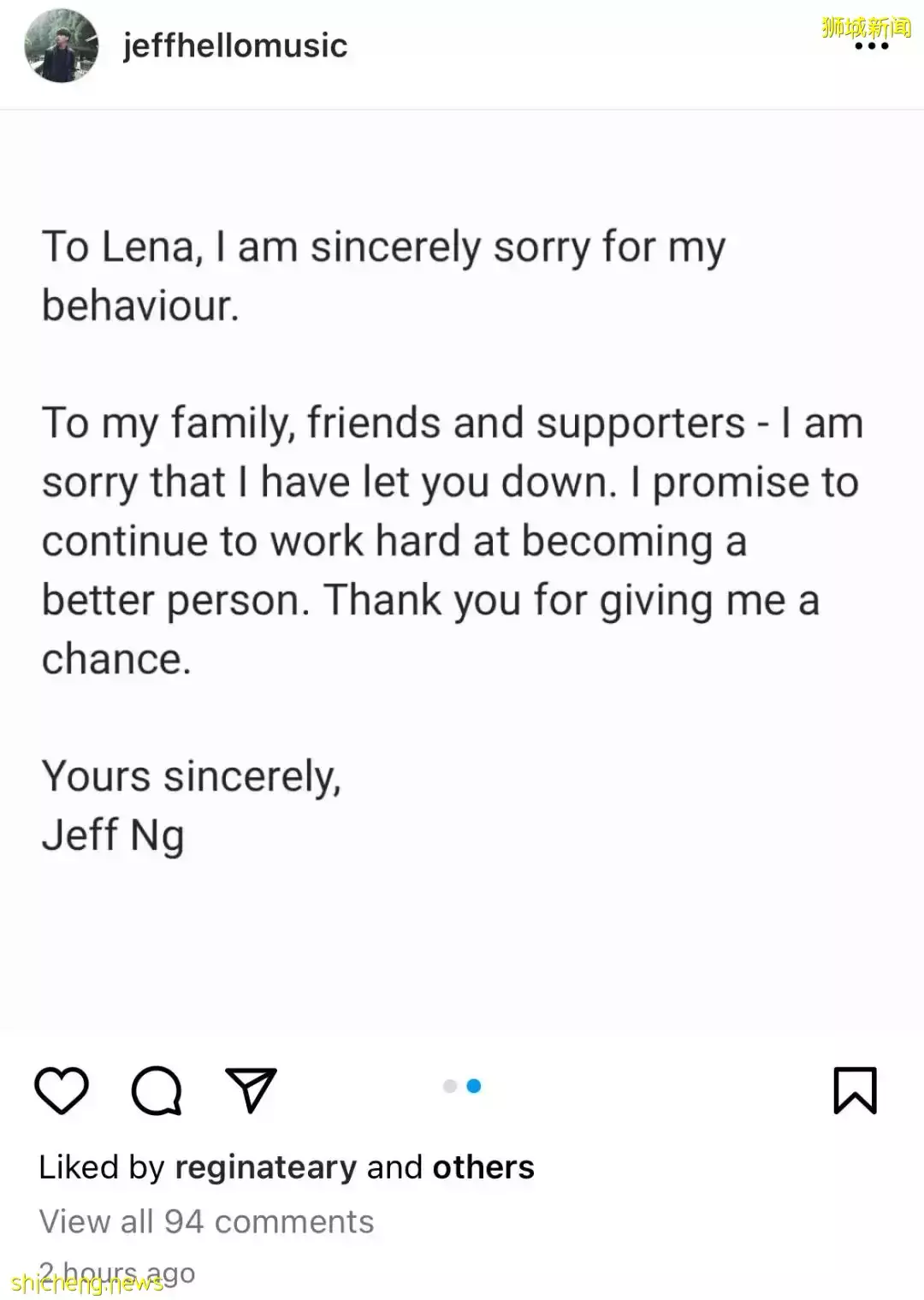The height and width of the screenshot is (1300, 924).
Task: Like the post with the heart icon
Action: click(x=62, y=1091)
